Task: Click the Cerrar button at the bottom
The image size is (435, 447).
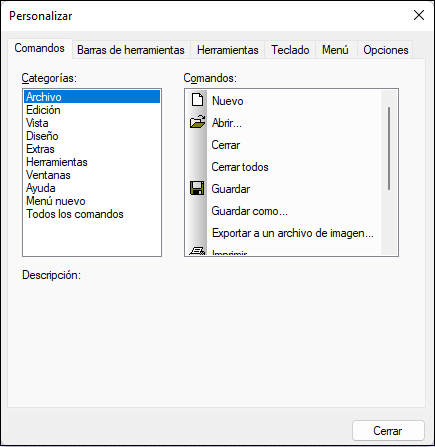Action: click(x=388, y=431)
